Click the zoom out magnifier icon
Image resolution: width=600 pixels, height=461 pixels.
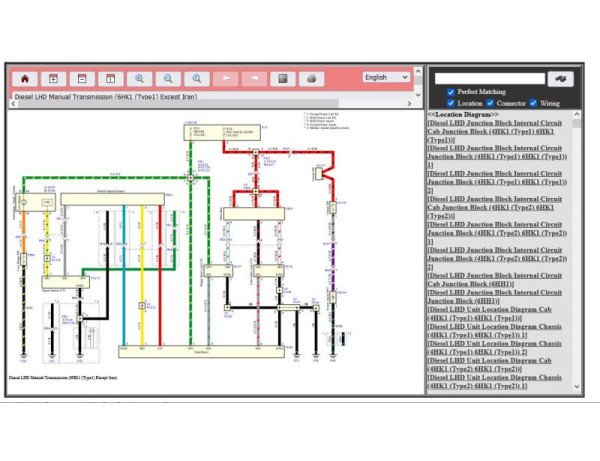[169, 78]
